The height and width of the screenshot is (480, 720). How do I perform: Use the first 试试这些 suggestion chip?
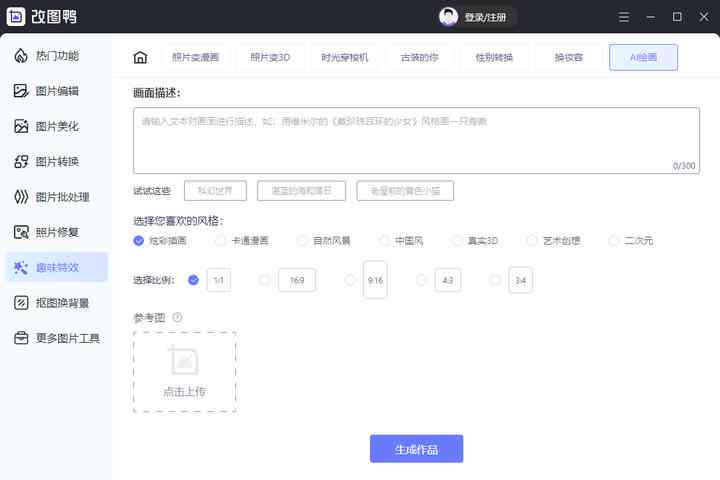coord(215,191)
